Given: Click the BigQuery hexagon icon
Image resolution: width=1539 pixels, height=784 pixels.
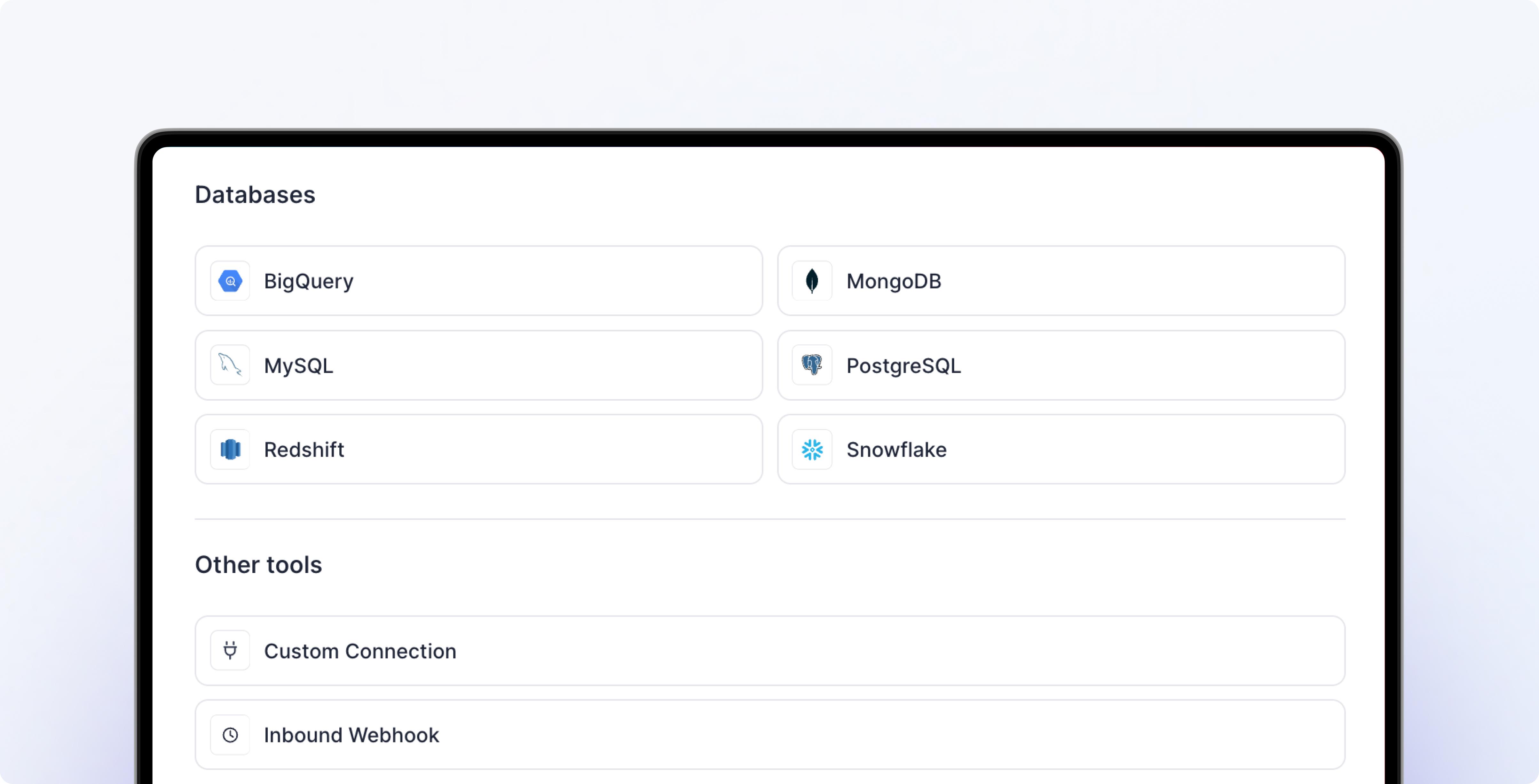Looking at the screenshot, I should point(230,281).
